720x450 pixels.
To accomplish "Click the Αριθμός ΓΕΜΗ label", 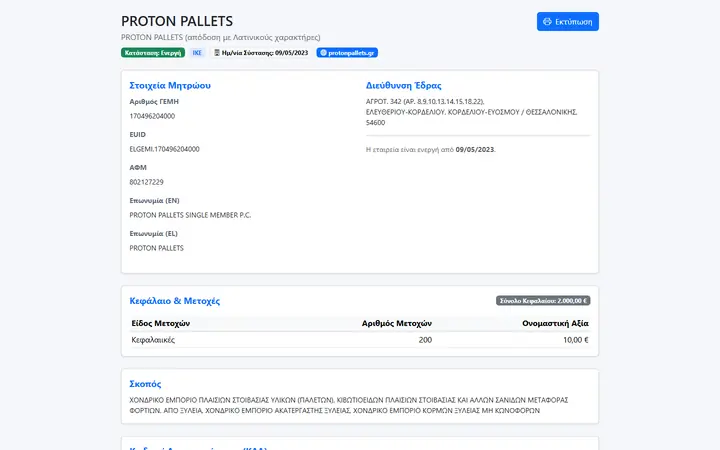I will [x=154, y=101].
